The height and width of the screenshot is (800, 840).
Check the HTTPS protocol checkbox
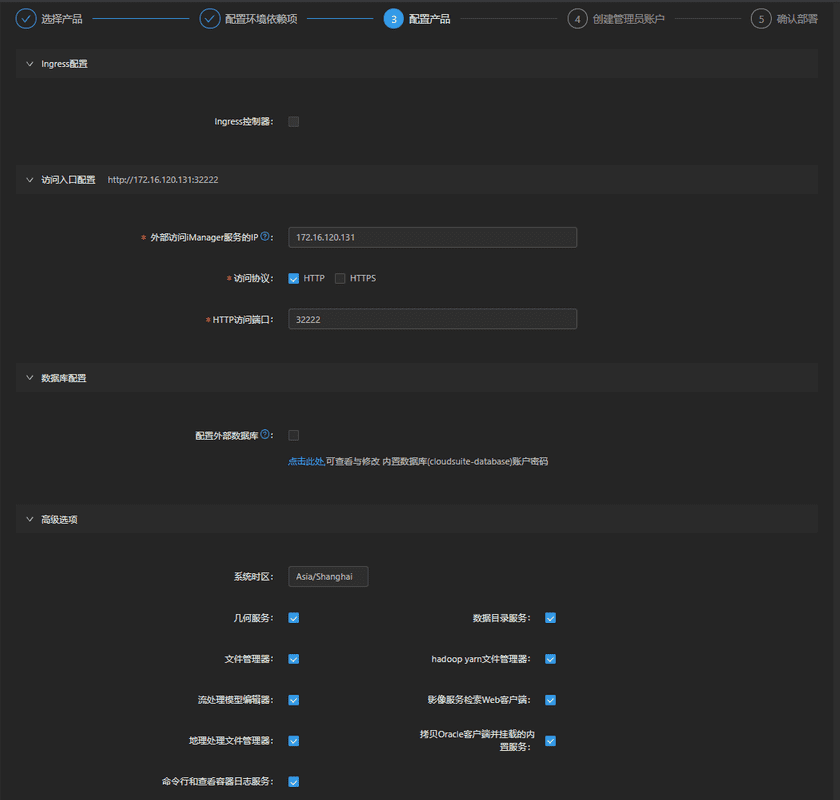pos(340,279)
